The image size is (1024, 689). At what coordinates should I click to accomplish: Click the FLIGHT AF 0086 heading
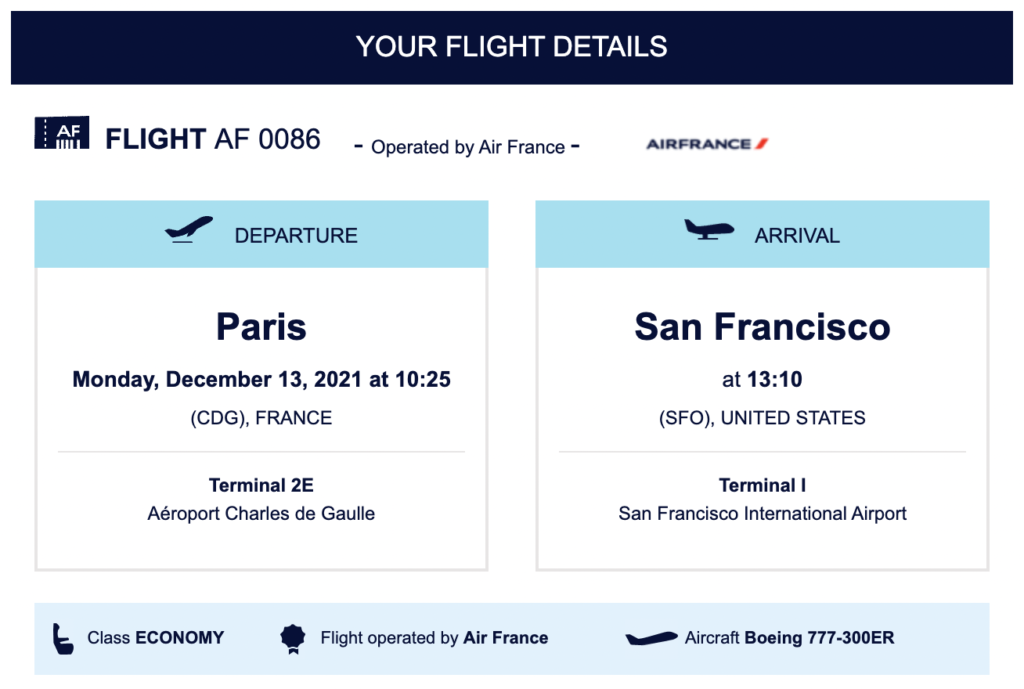point(213,139)
